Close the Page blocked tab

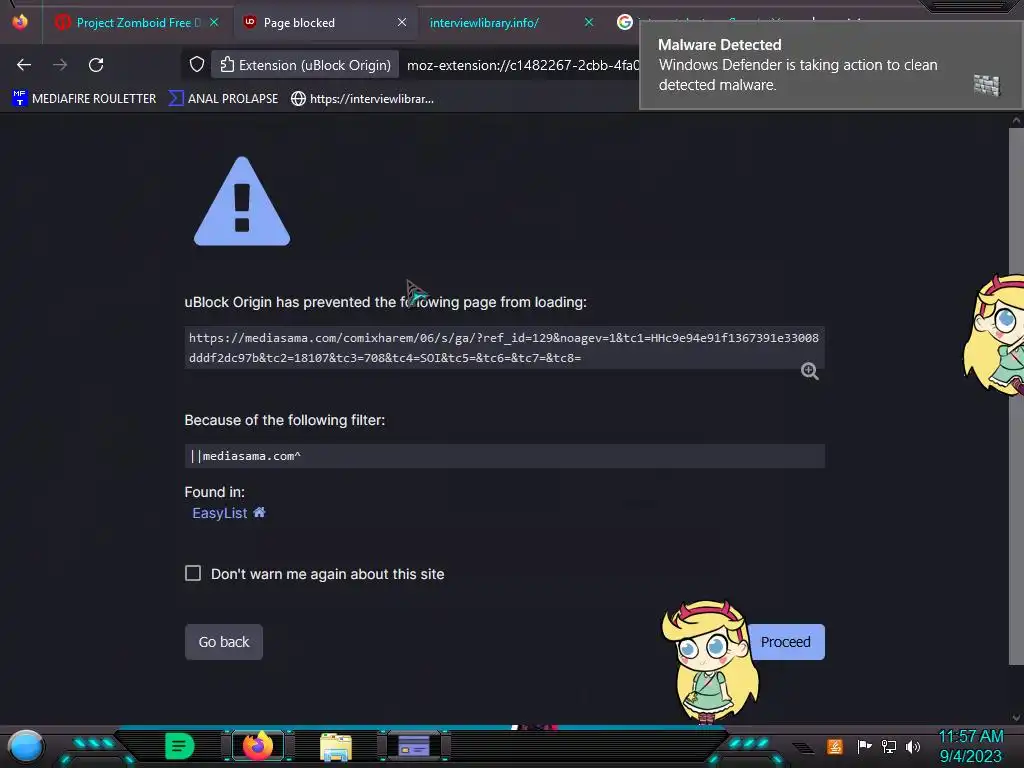tap(402, 22)
